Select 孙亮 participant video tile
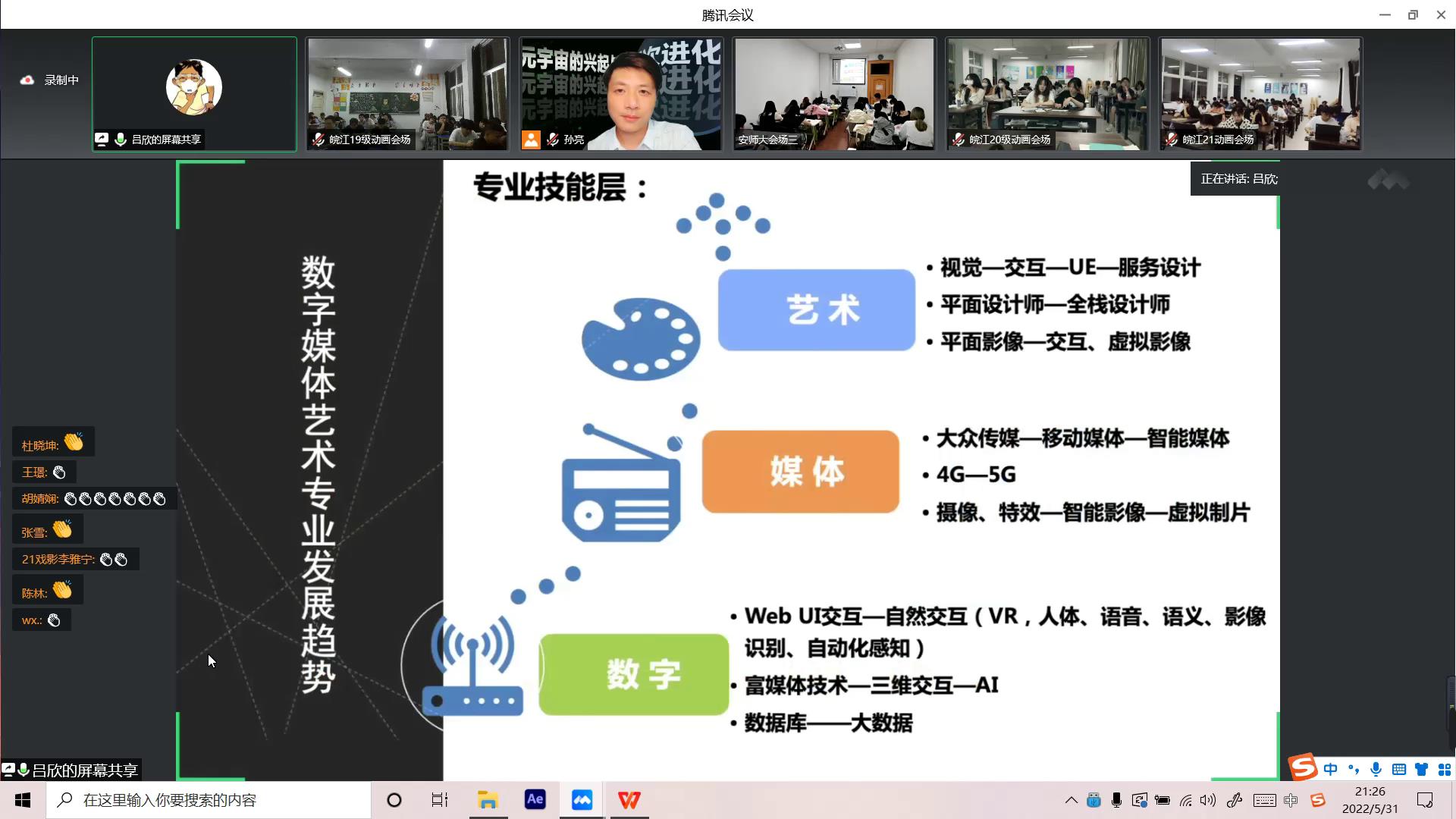 tap(621, 93)
